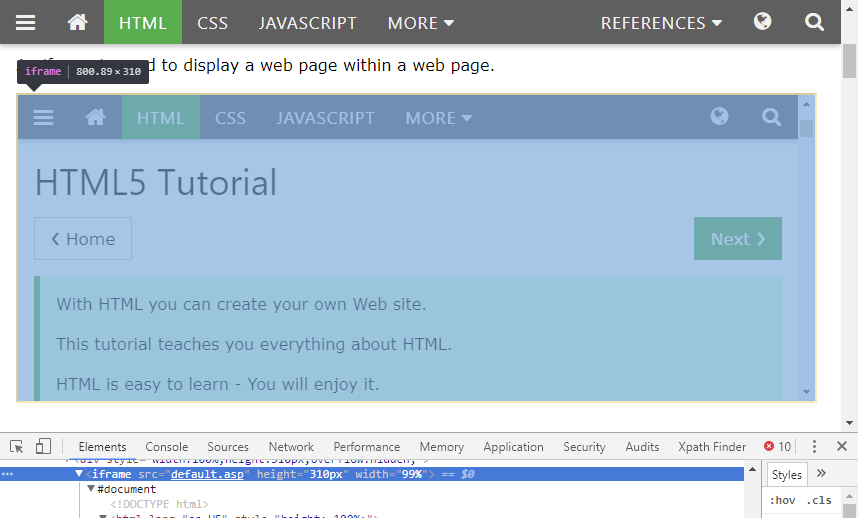Show more sidebar tabs chevron
This screenshot has height=518, width=858.
click(x=821, y=474)
